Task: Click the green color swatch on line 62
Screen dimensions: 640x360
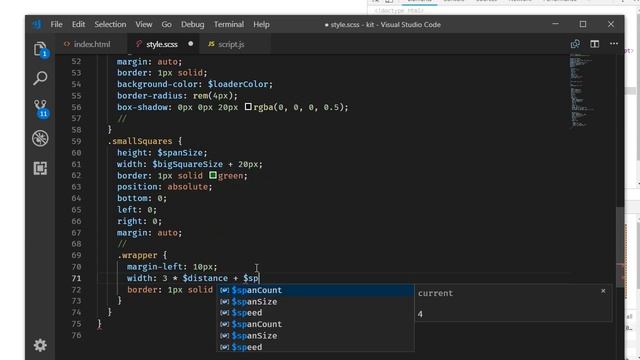Action: click(213, 176)
